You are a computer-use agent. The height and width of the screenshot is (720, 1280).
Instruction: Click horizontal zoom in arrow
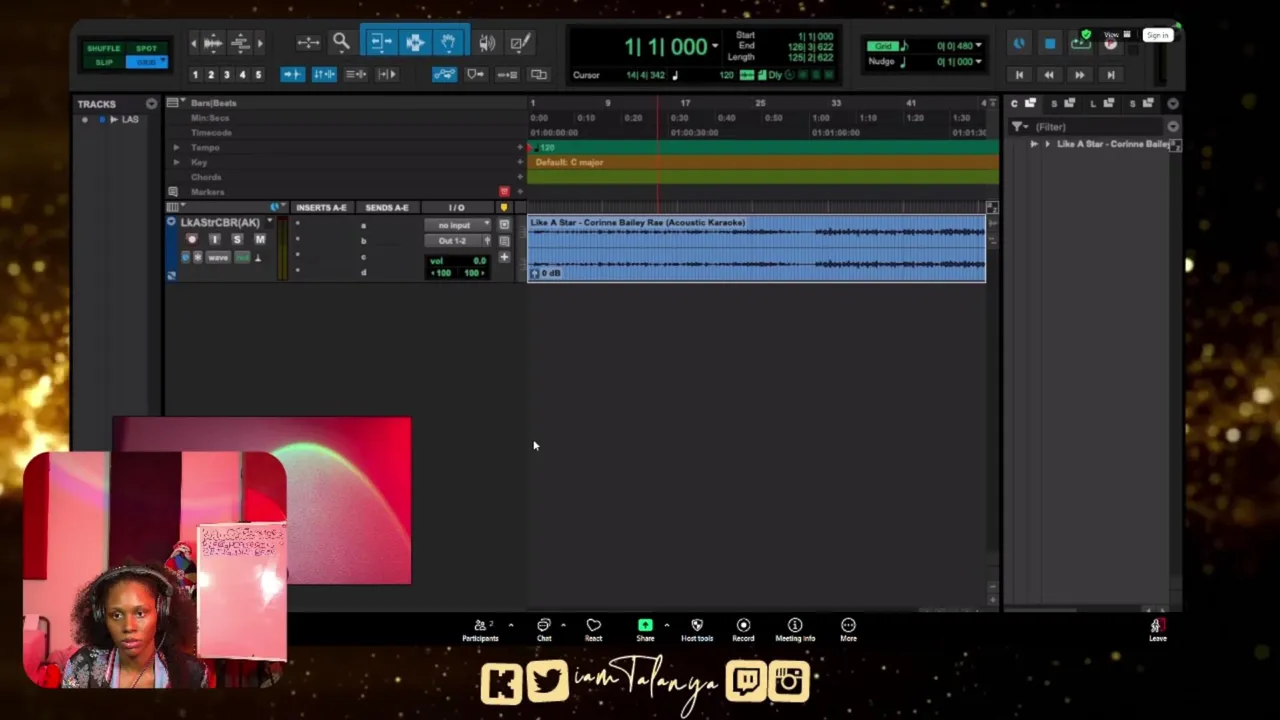click(259, 43)
